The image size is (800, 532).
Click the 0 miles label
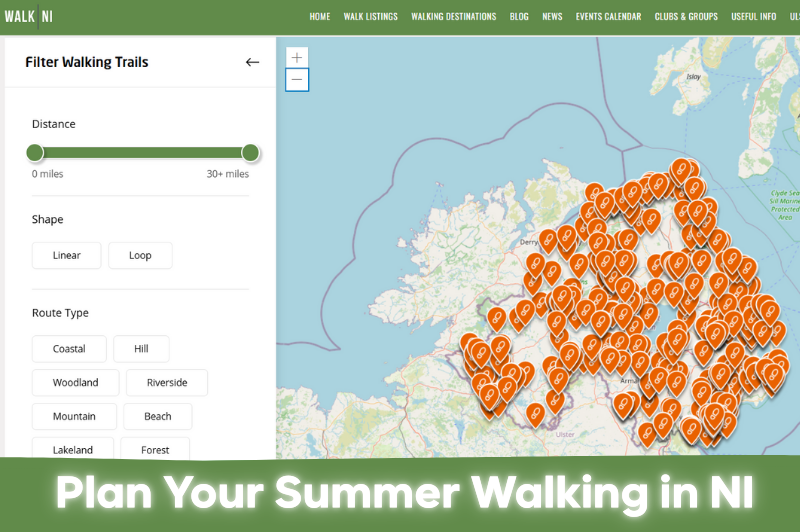47,174
